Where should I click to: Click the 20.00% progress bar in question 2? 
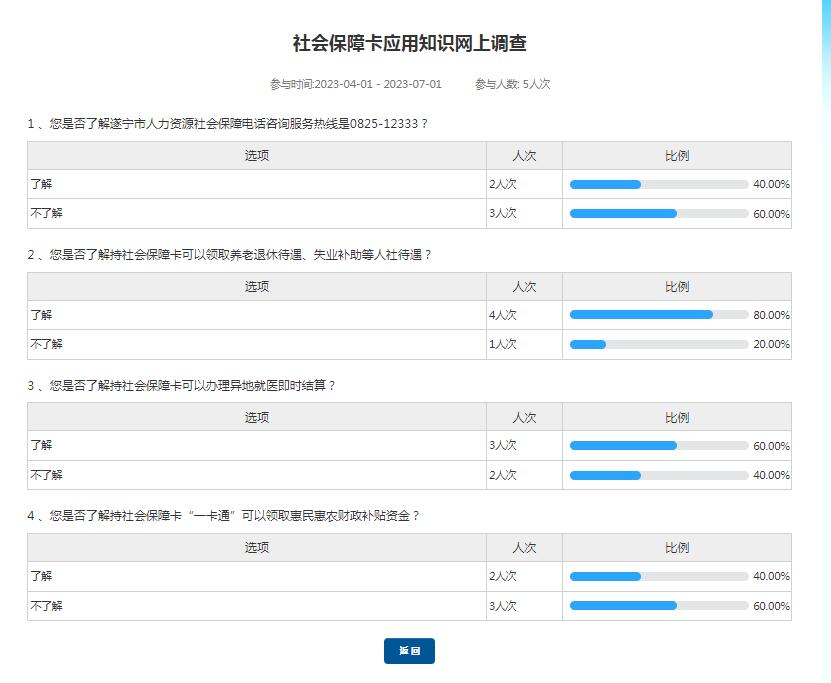point(658,344)
